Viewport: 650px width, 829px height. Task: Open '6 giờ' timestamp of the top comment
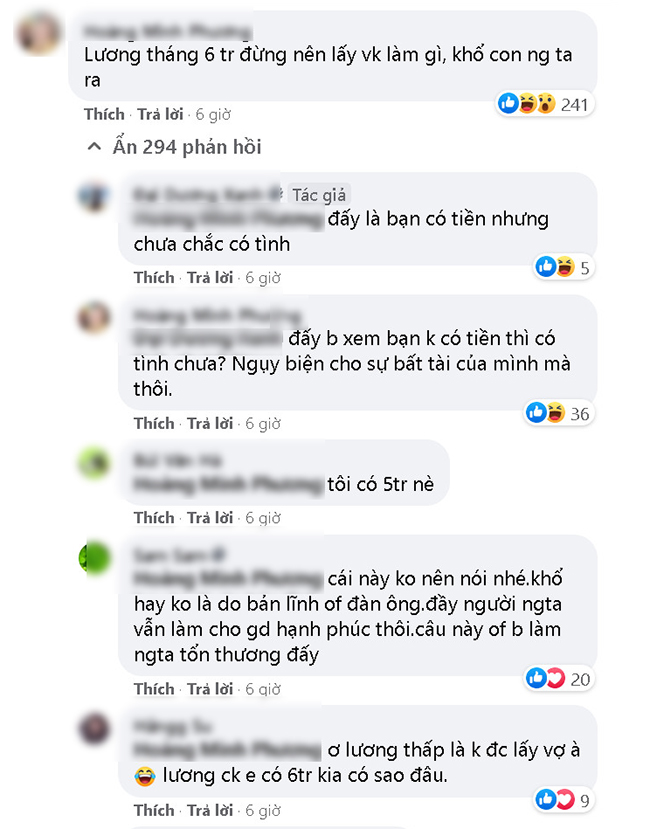213,114
